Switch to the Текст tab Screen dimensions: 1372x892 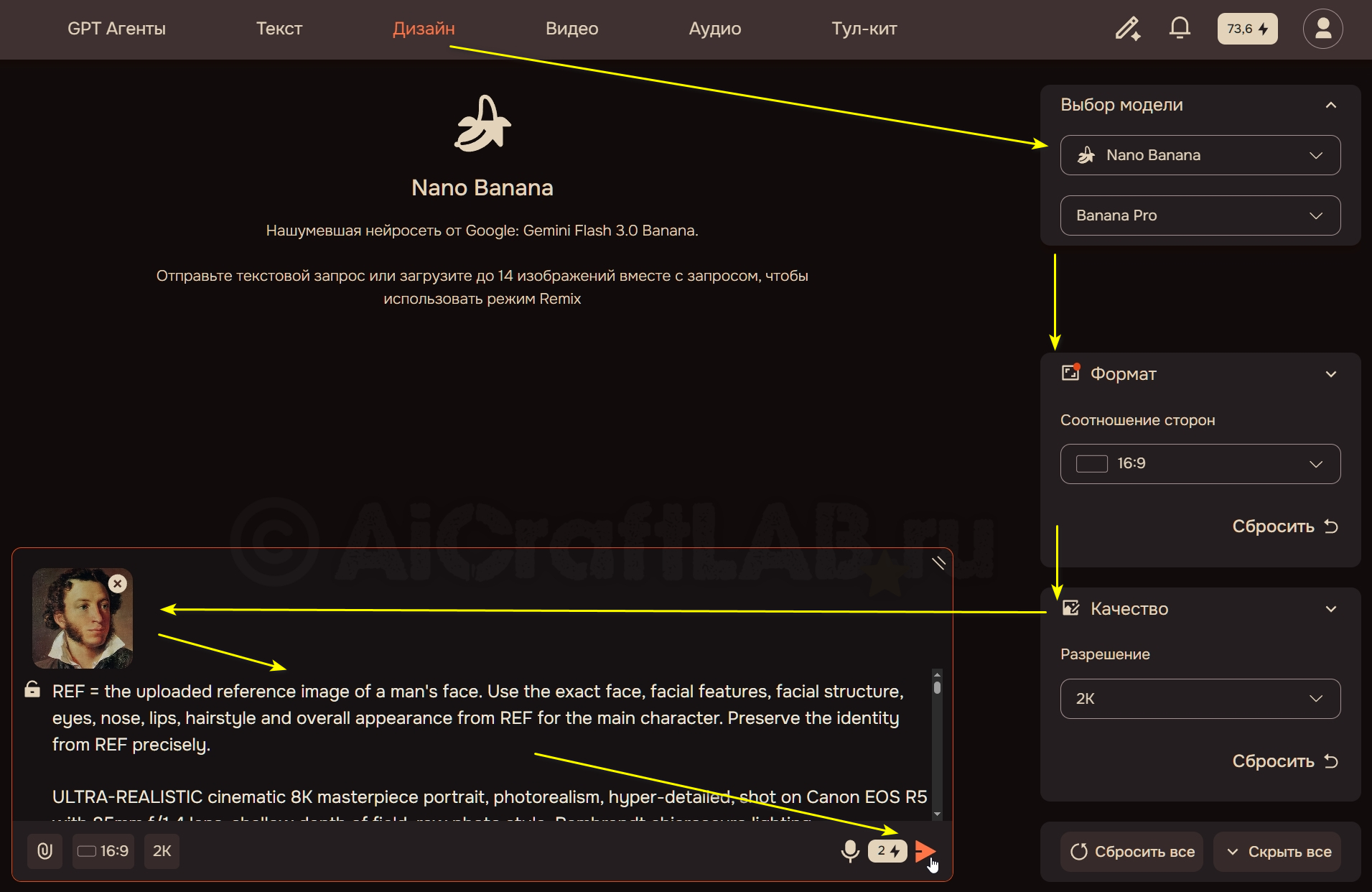coord(279,29)
